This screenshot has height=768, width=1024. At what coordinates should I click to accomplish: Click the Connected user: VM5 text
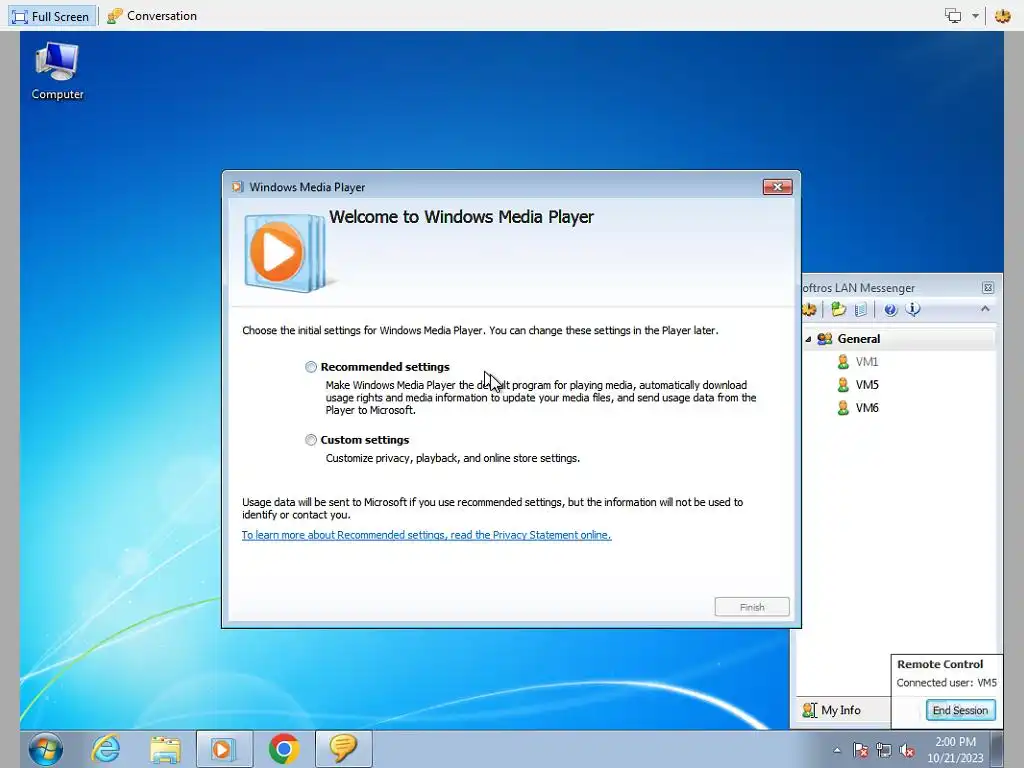tap(946, 682)
